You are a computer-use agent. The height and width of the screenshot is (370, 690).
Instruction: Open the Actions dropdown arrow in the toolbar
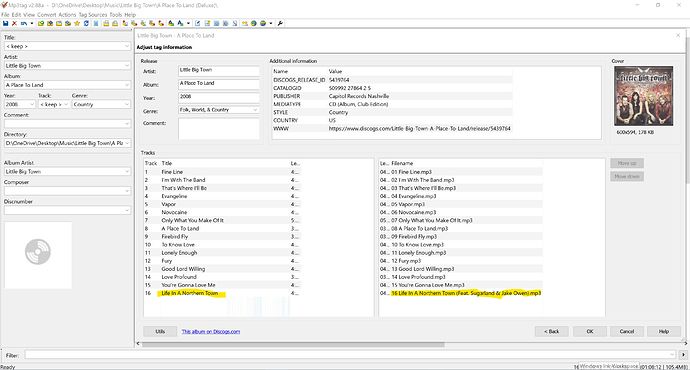188,23
